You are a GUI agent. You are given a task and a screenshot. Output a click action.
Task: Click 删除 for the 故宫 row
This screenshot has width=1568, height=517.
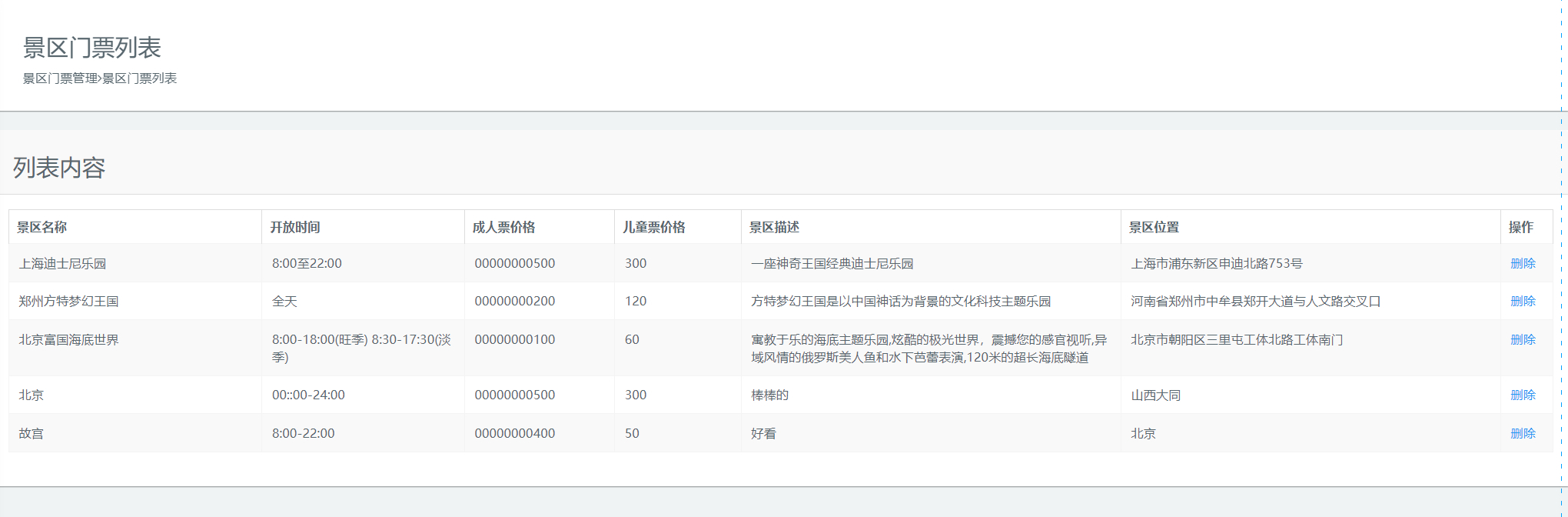click(1523, 433)
